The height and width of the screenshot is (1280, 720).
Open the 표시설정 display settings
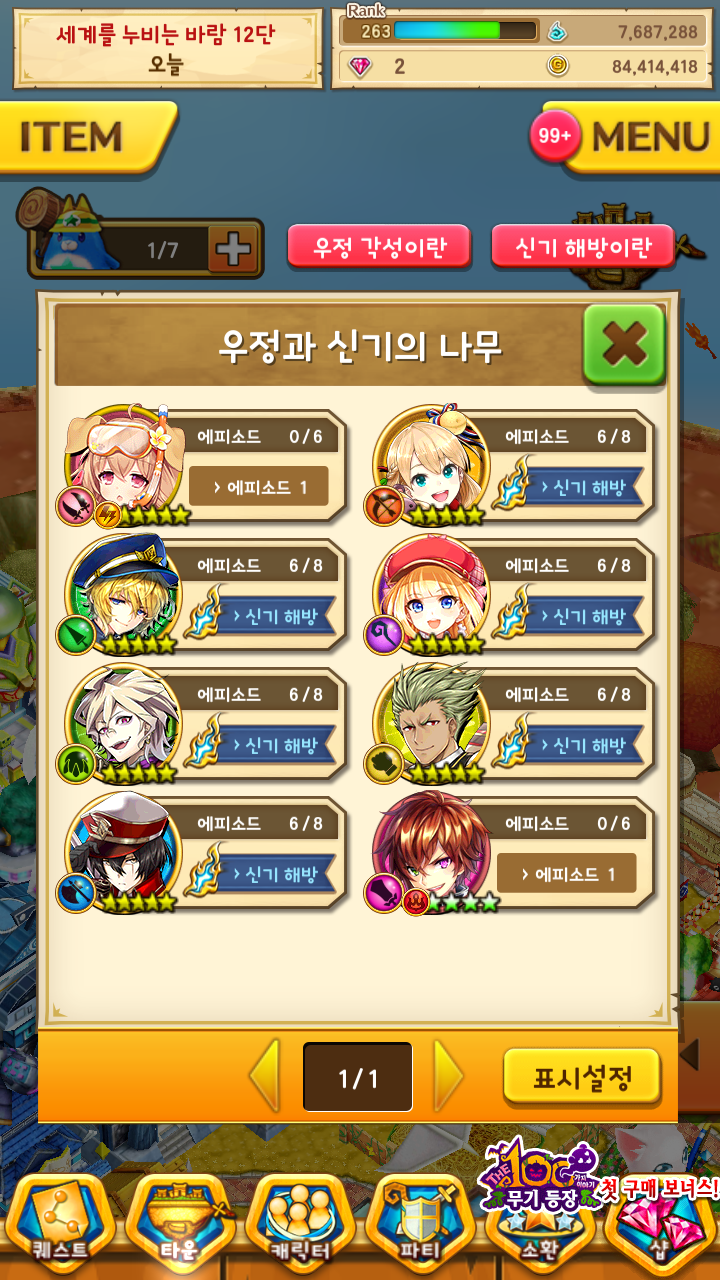(x=582, y=1078)
